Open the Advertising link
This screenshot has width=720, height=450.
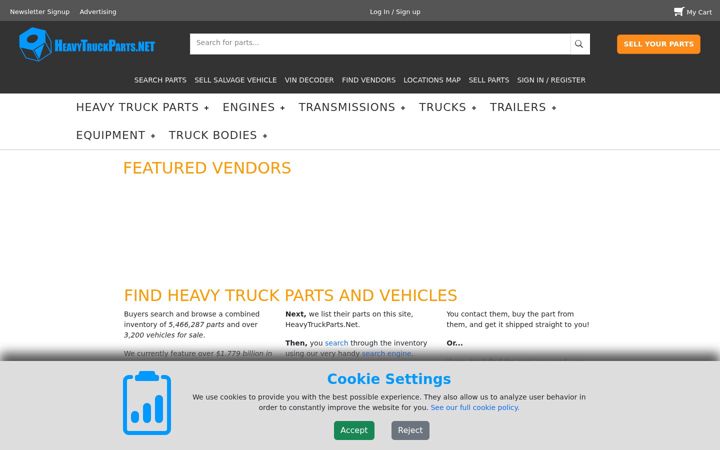pos(98,12)
